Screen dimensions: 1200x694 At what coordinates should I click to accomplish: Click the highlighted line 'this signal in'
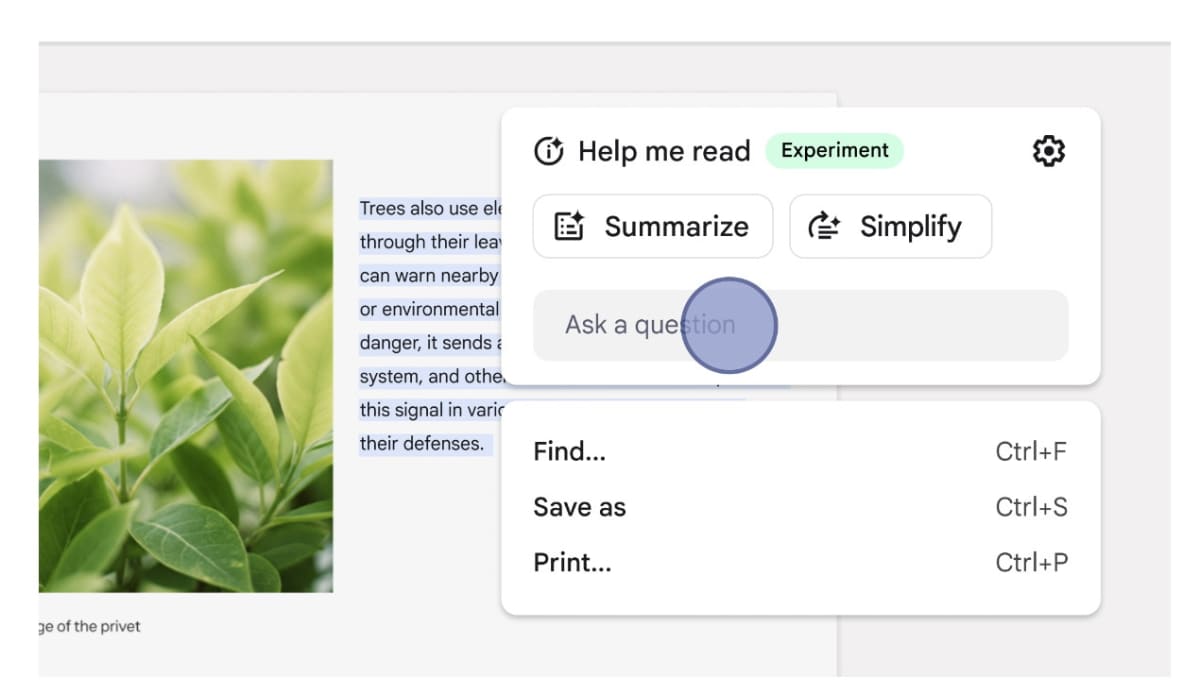(431, 410)
